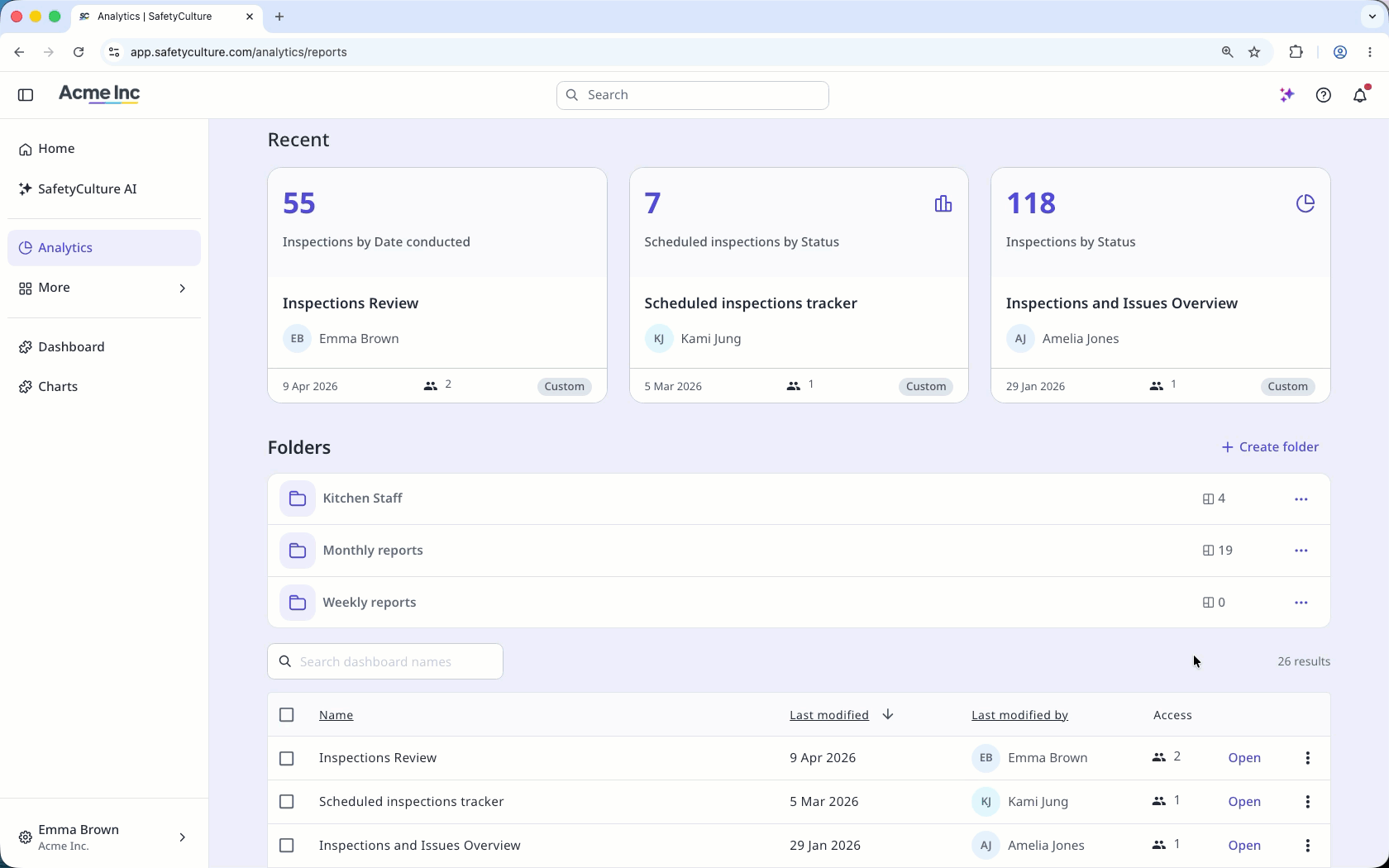Image resolution: width=1389 pixels, height=868 pixels.
Task: Go to Home in the sidebar
Action: (x=104, y=149)
